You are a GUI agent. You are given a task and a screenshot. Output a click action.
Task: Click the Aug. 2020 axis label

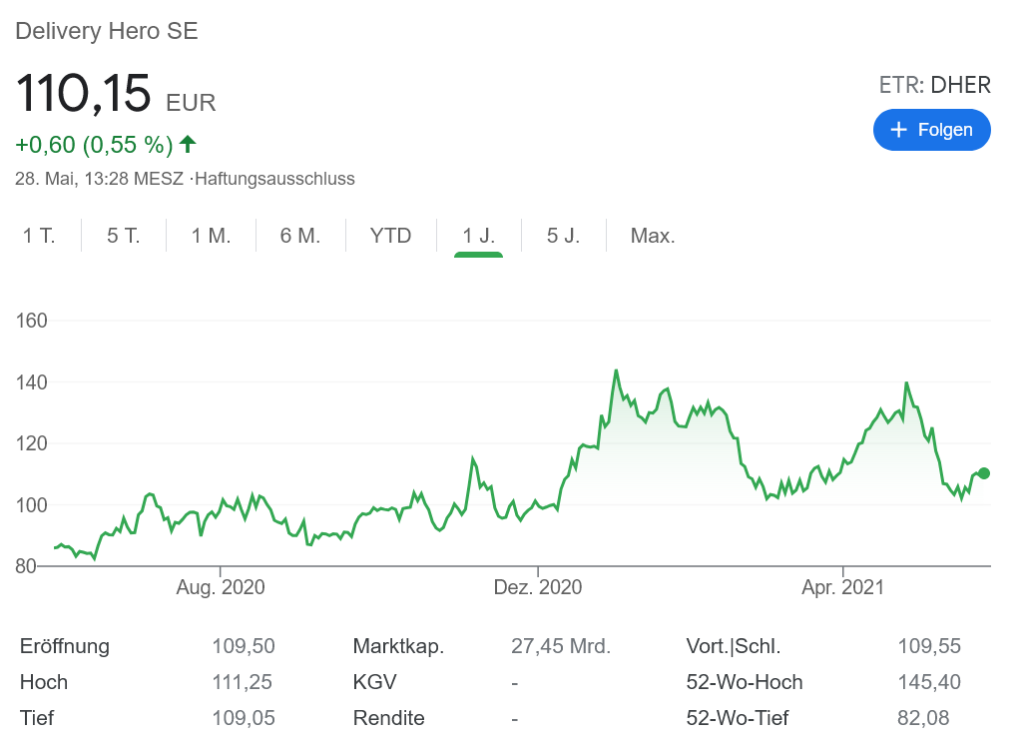(220, 587)
